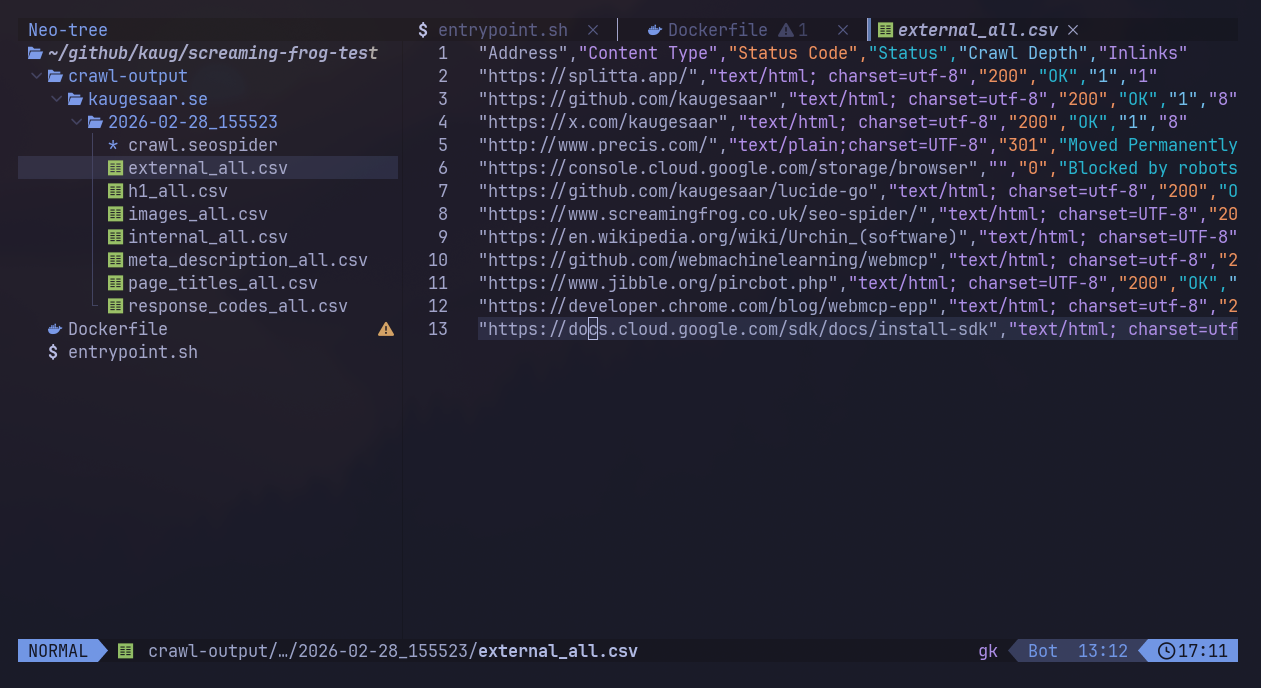1261x688 pixels.
Task: Click the warning triangle next to Dockerfile
Action: (x=386, y=329)
